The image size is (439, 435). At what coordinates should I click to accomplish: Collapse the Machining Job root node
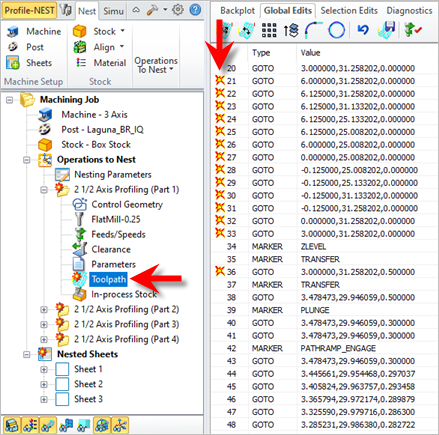click(x=10, y=100)
